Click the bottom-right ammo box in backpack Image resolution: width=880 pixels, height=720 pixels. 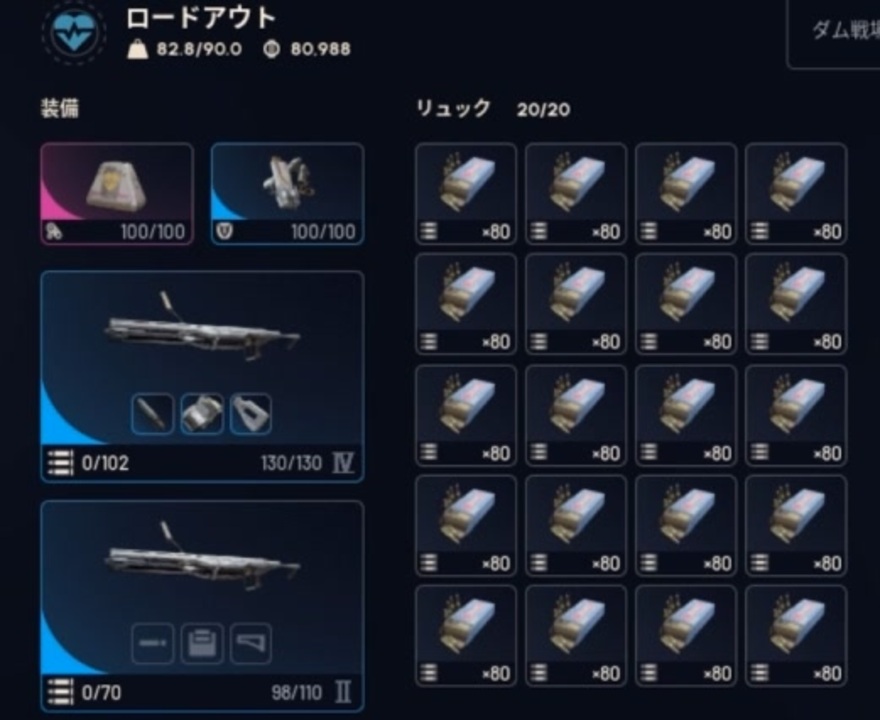(x=796, y=635)
